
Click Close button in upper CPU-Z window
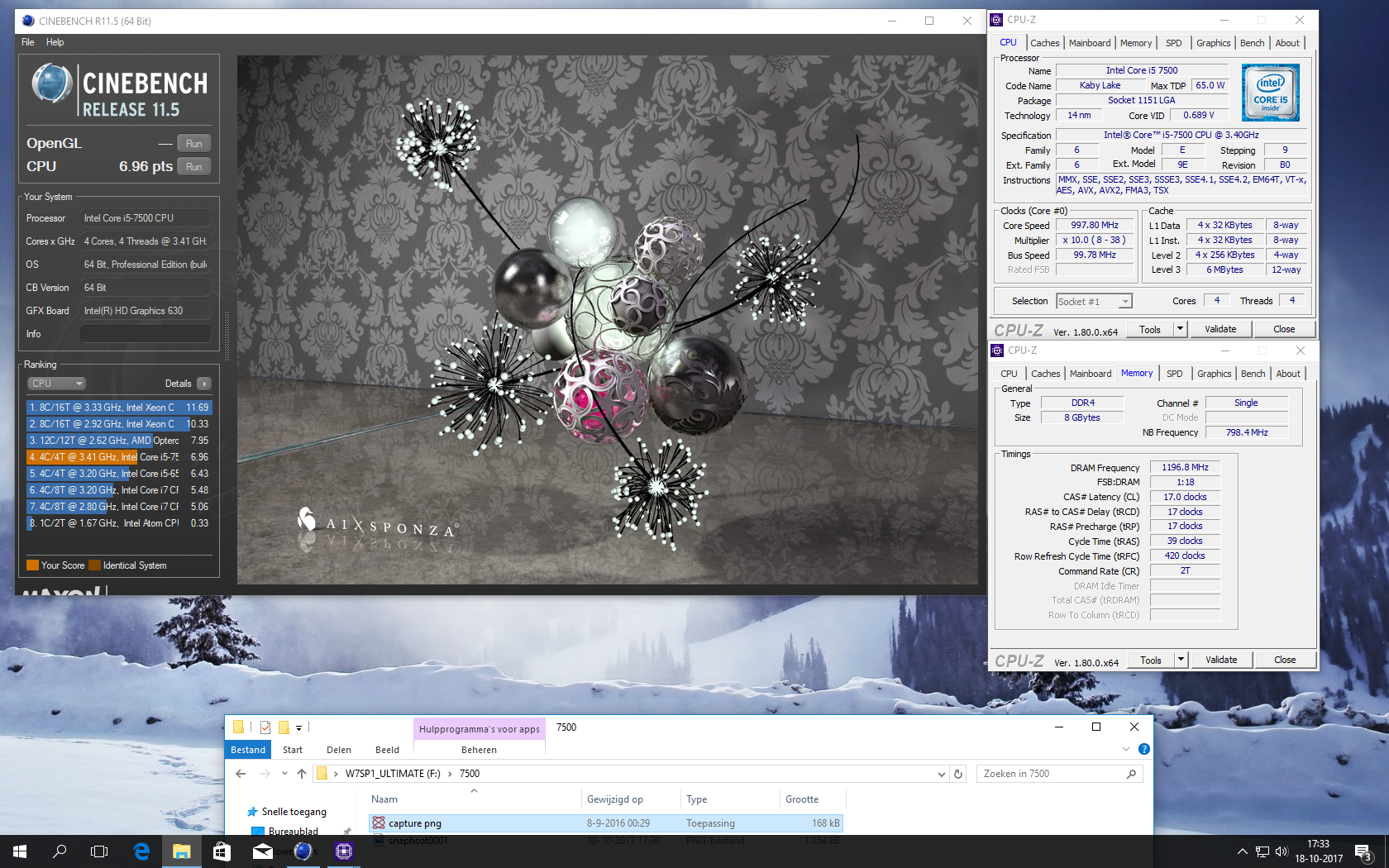(x=1284, y=329)
